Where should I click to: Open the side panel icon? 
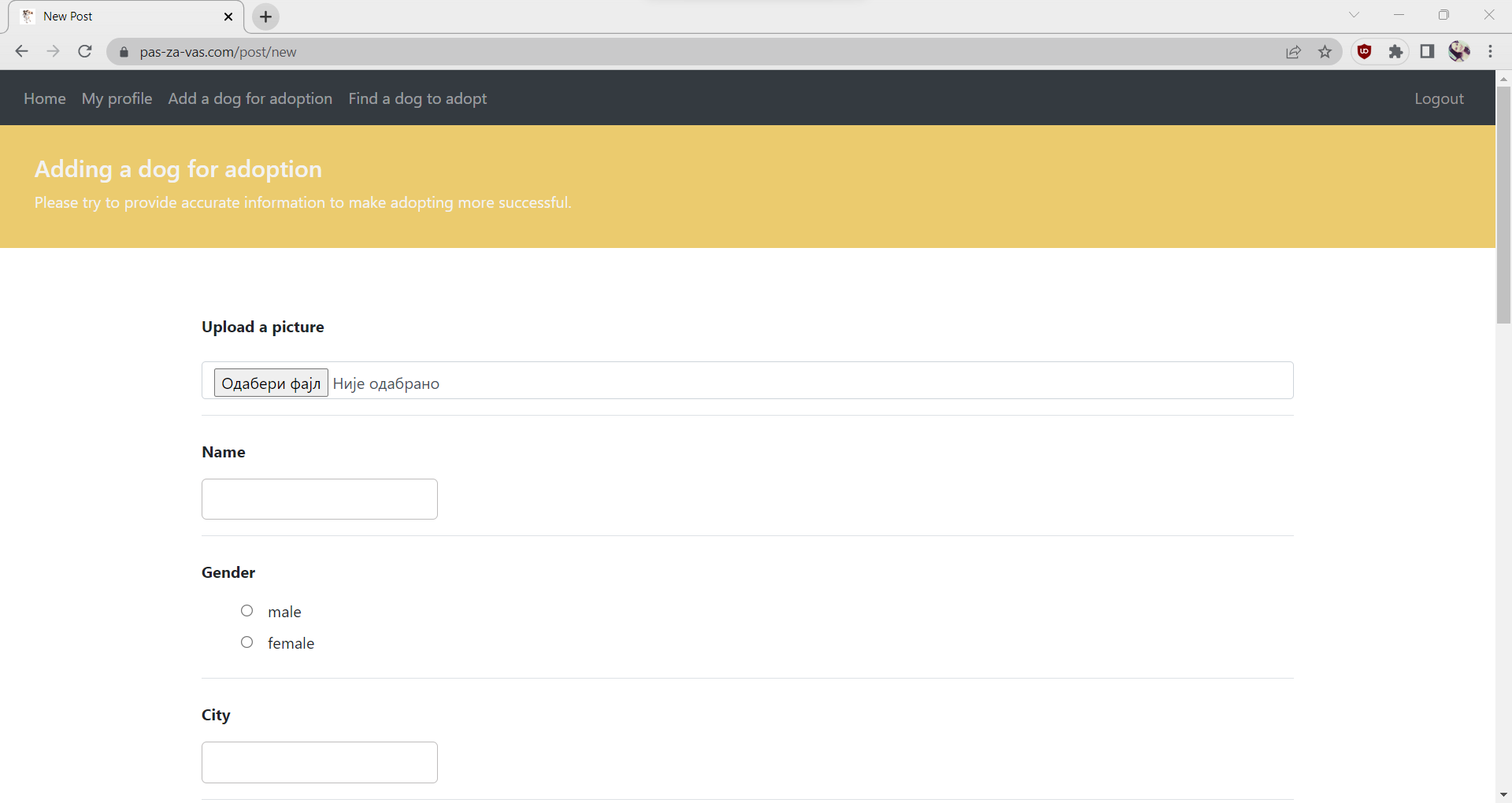pyautogui.click(x=1428, y=51)
